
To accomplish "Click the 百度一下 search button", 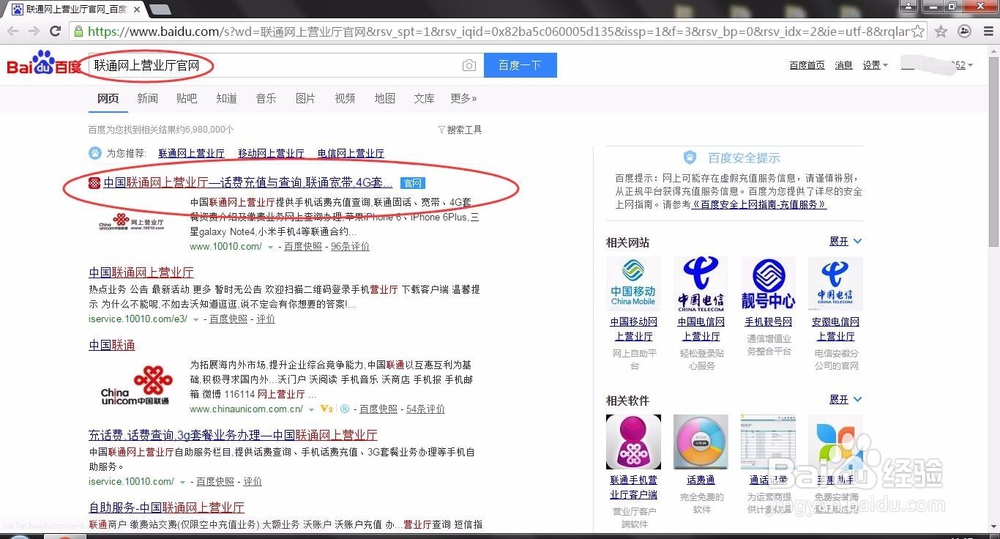I will 520,65.
